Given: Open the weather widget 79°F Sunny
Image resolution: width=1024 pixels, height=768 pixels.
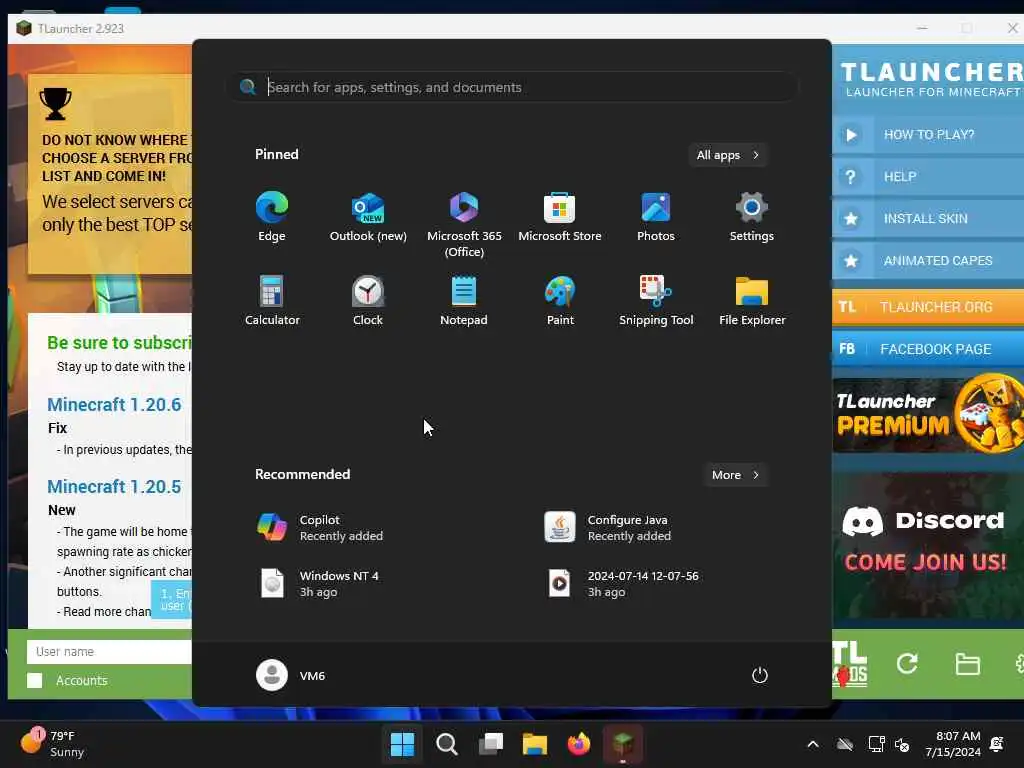Looking at the screenshot, I should (52, 744).
